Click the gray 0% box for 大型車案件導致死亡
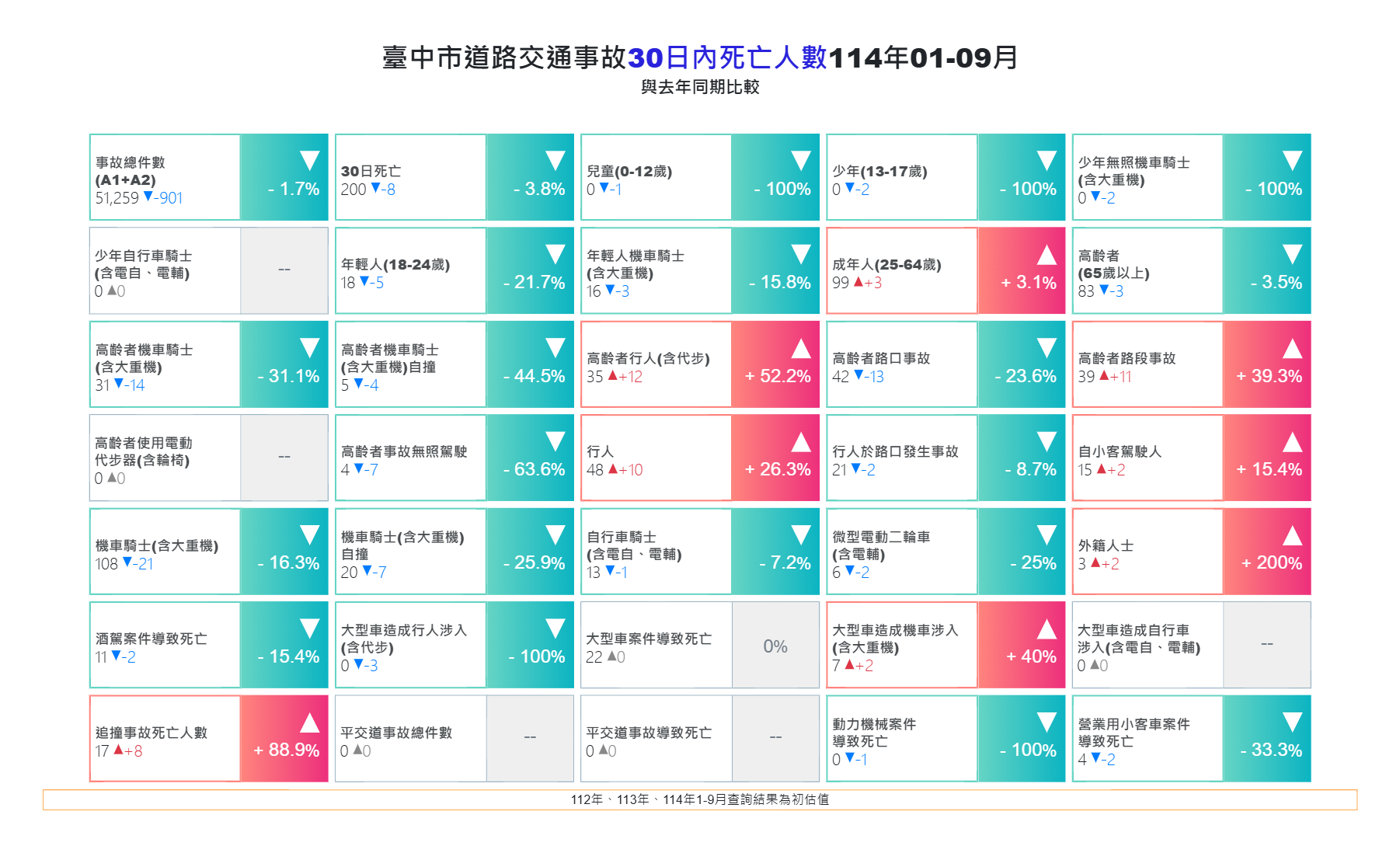1400x853 pixels. click(x=775, y=646)
